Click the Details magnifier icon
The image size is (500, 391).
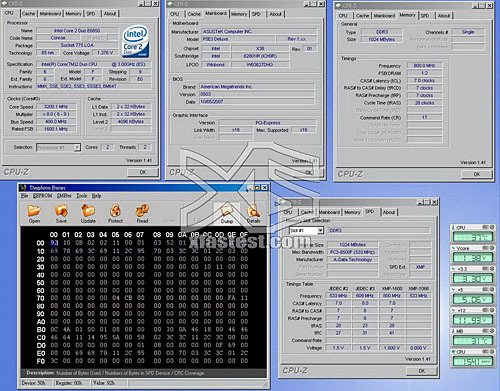[x=253, y=214]
